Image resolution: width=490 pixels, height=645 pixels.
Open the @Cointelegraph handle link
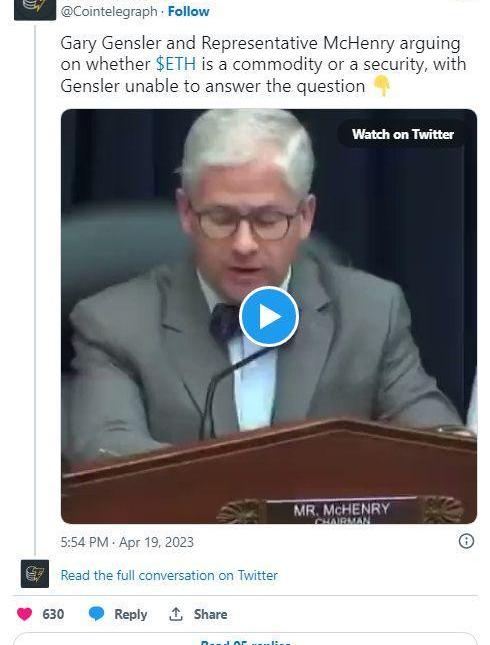(109, 11)
